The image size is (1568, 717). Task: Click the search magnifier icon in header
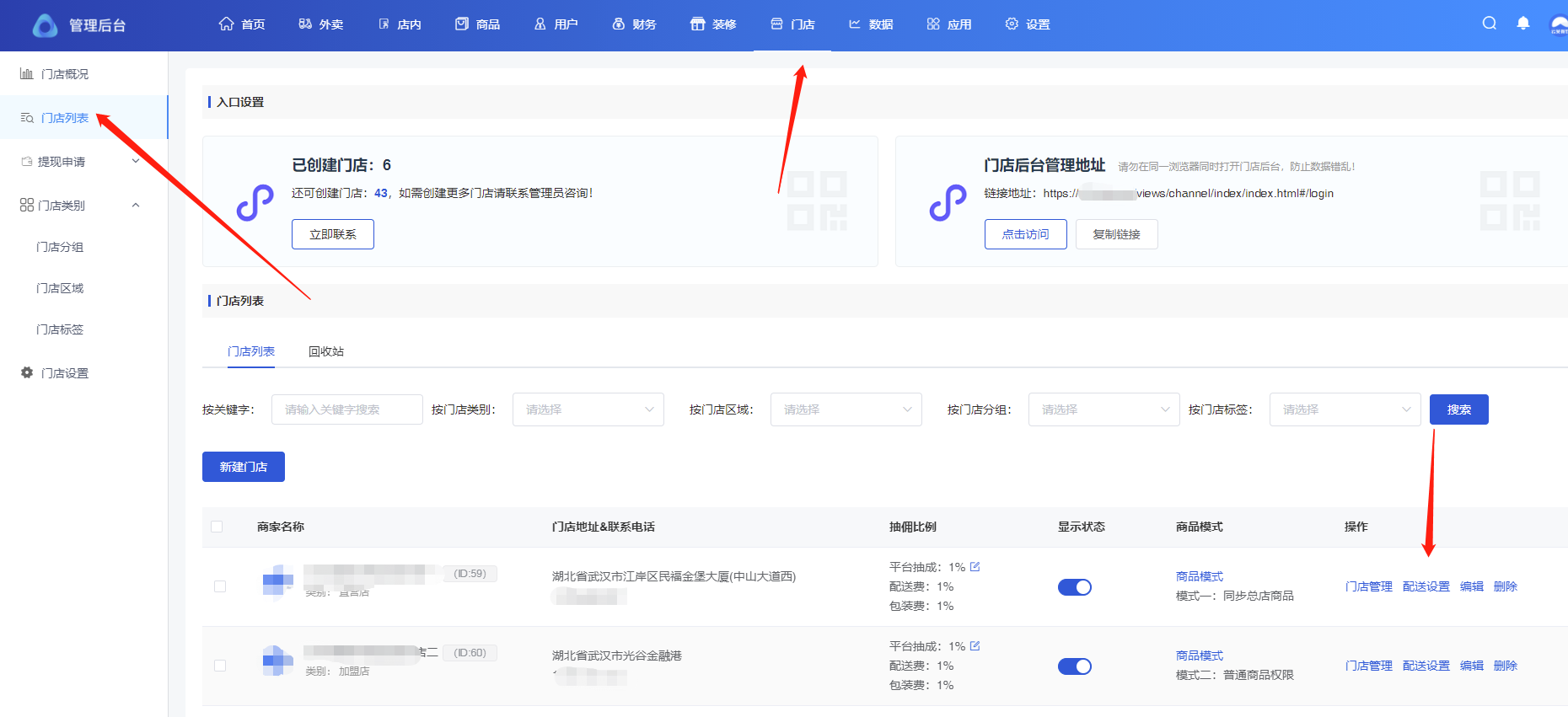(x=1490, y=24)
